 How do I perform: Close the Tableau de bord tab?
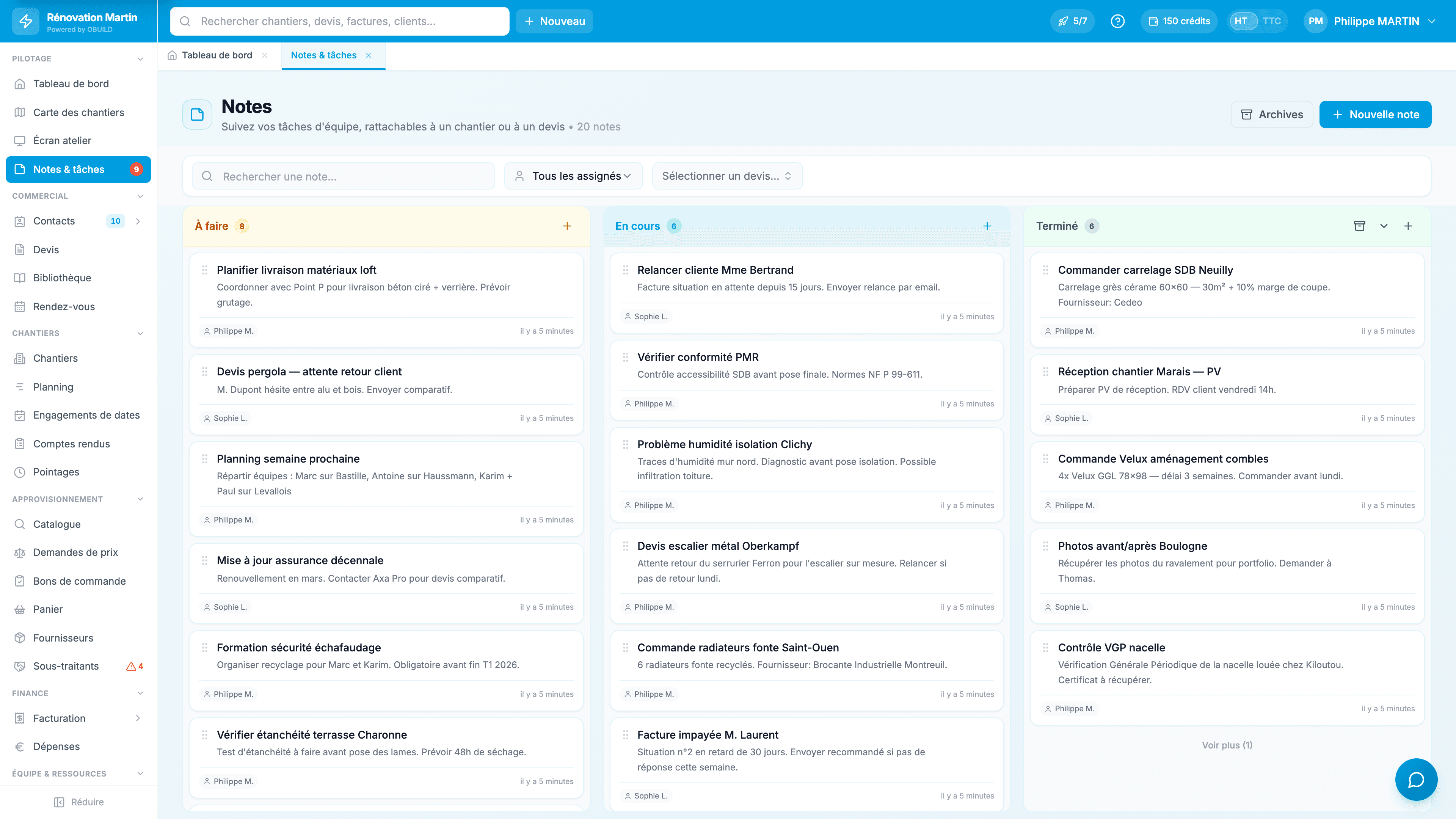(265, 55)
